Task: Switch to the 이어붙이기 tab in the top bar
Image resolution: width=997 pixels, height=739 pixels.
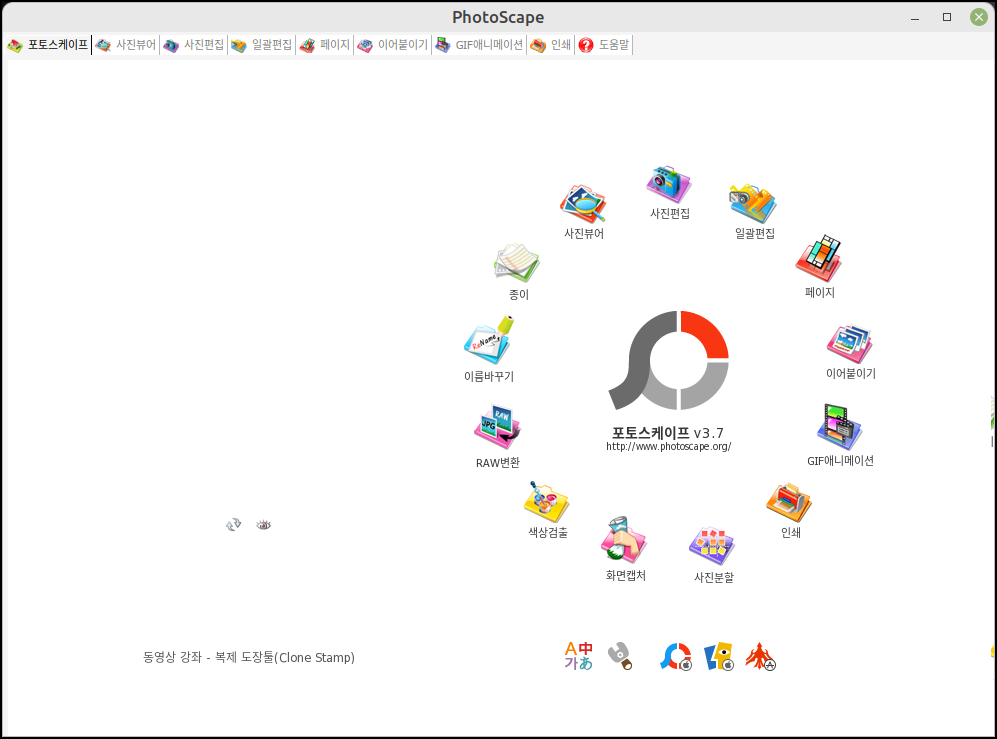Action: (392, 45)
